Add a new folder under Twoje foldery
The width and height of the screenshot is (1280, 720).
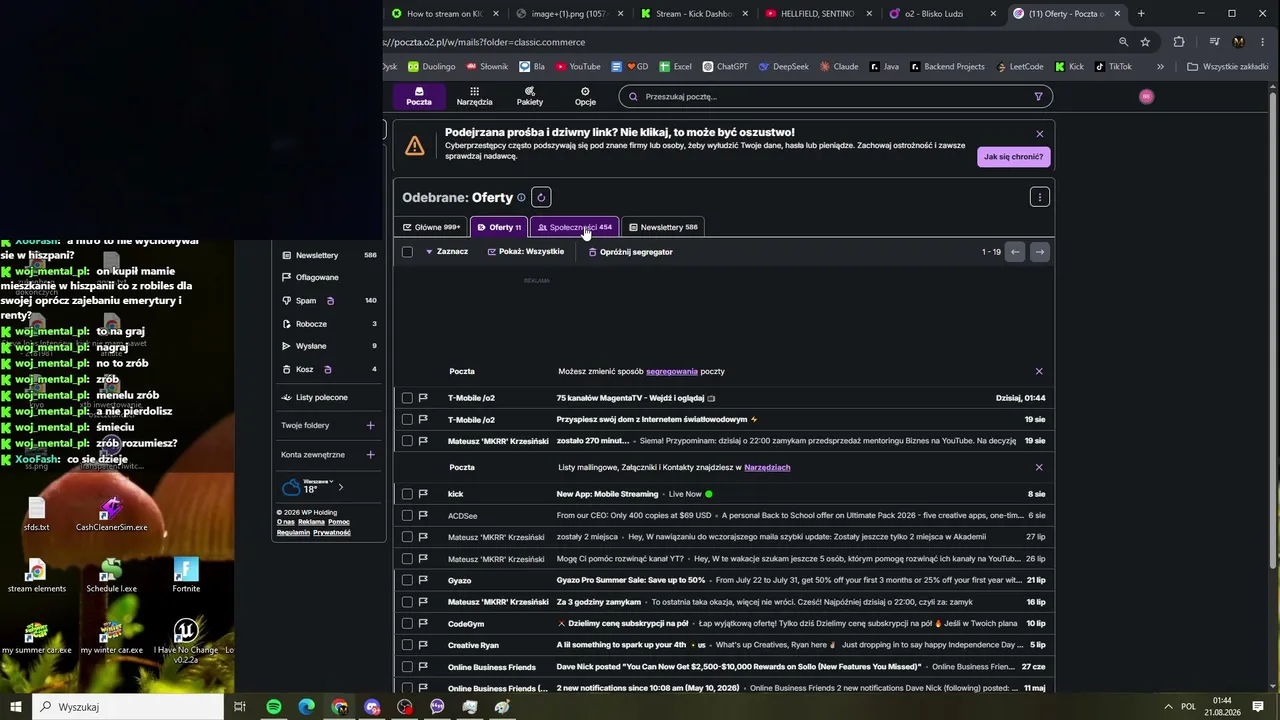click(370, 425)
